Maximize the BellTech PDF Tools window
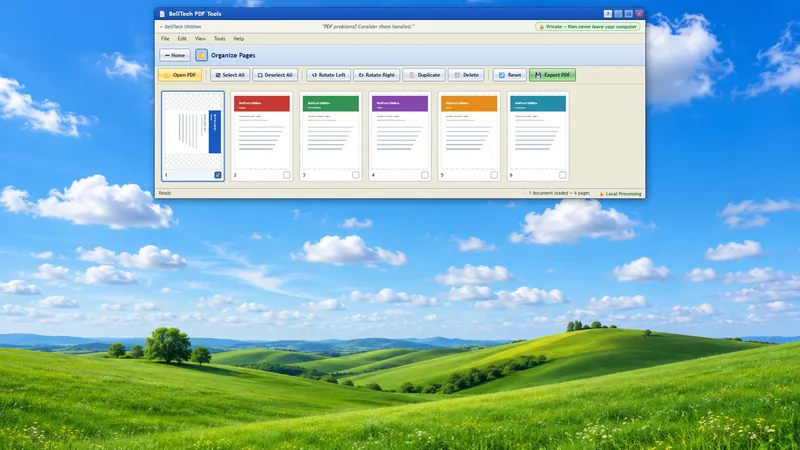Viewport: 800px width, 450px height. (x=629, y=14)
